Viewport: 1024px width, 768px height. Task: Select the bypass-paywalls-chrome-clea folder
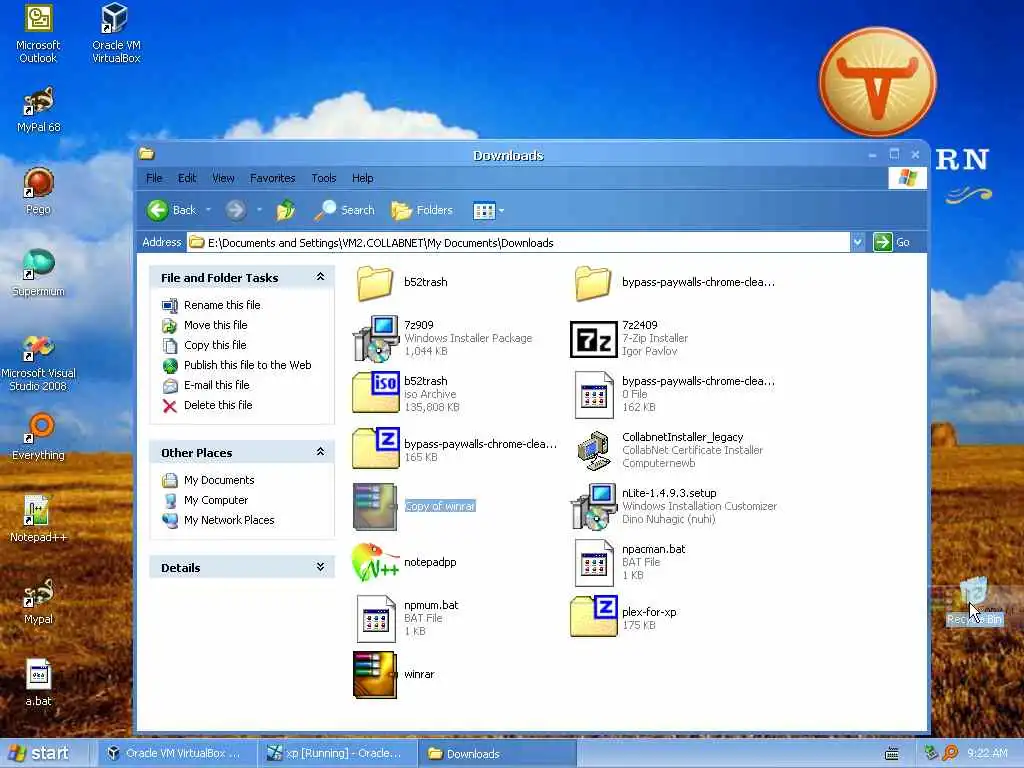tap(675, 283)
